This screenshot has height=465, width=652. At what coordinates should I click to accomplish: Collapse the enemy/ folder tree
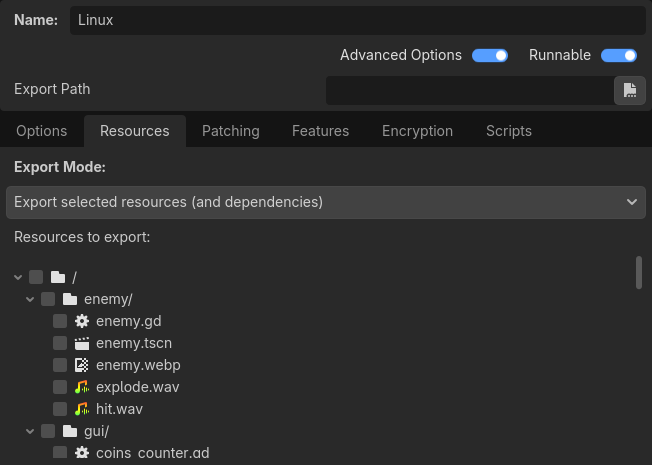pyautogui.click(x=30, y=299)
